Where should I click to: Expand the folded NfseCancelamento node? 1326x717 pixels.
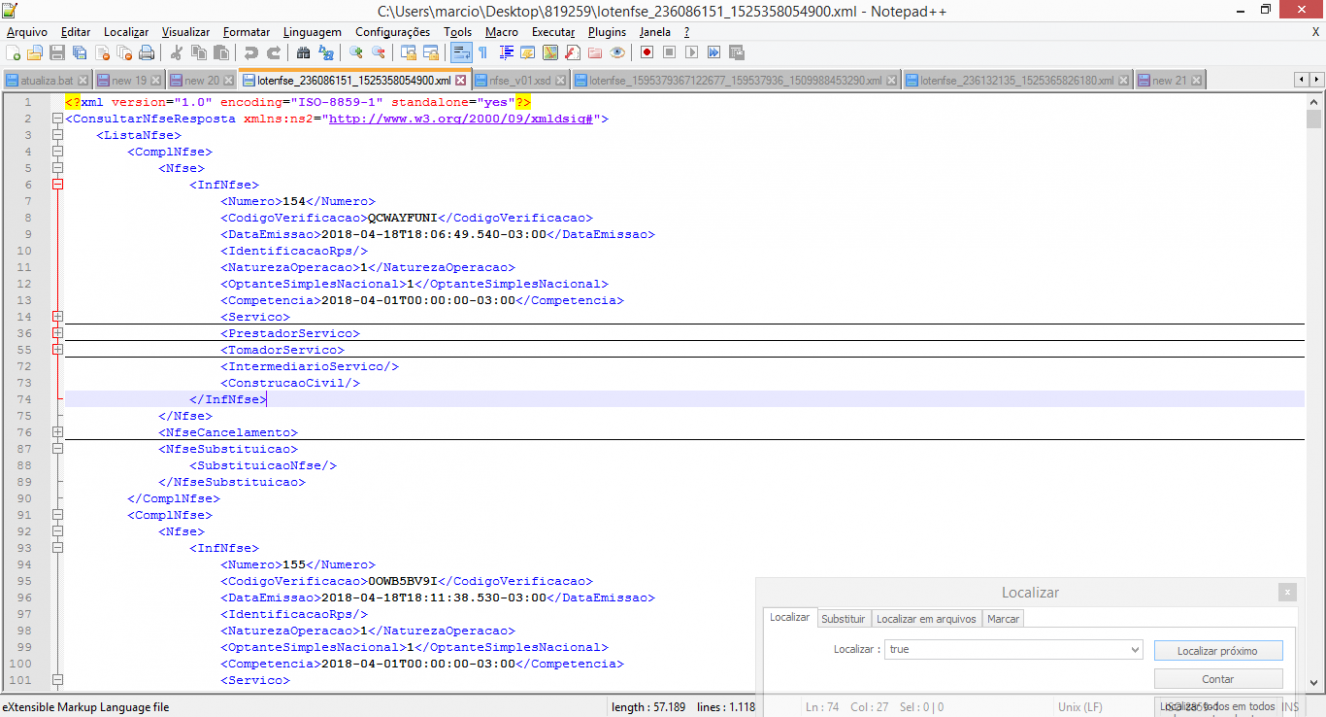click(57, 432)
